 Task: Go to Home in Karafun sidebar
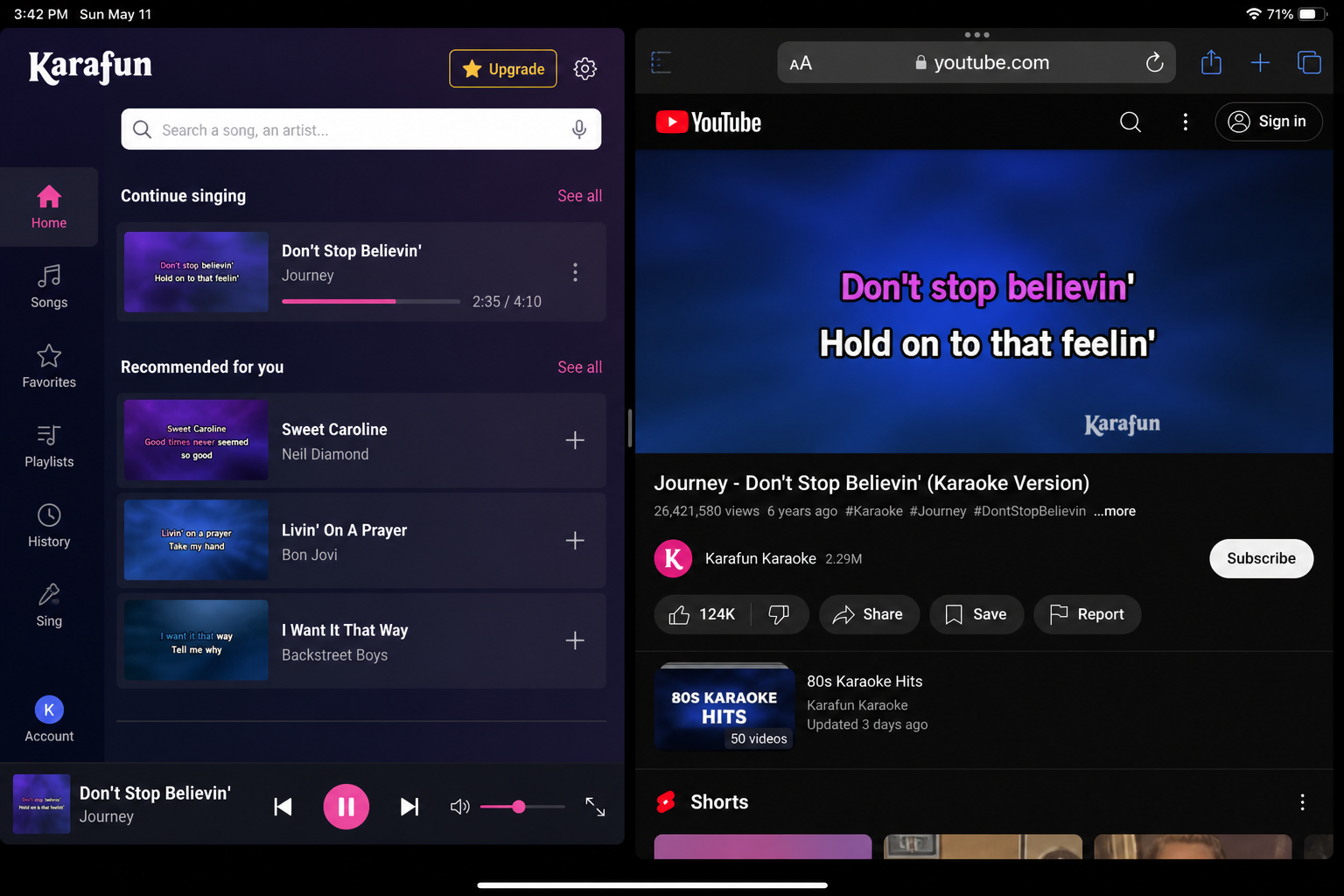pyautogui.click(x=49, y=206)
